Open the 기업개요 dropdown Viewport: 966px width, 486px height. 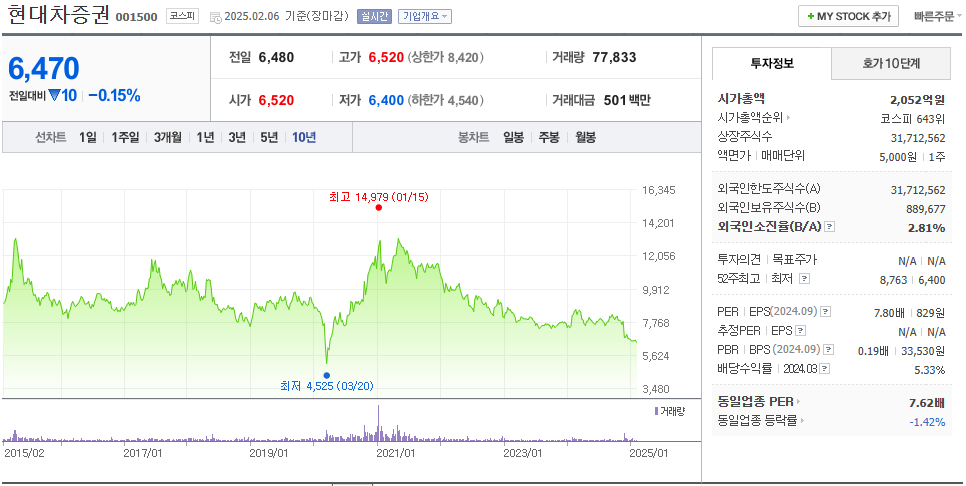pyautogui.click(x=425, y=17)
